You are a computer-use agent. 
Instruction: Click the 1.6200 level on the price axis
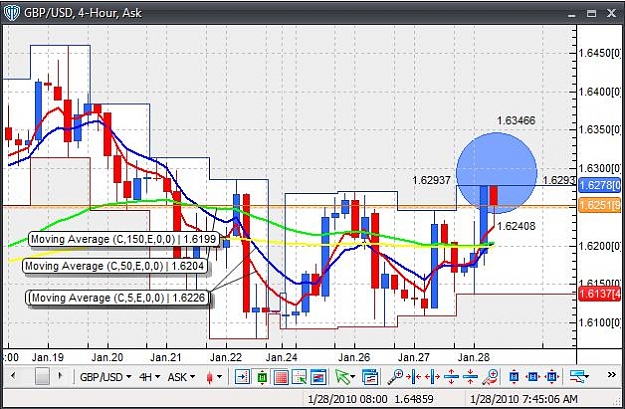tap(599, 246)
